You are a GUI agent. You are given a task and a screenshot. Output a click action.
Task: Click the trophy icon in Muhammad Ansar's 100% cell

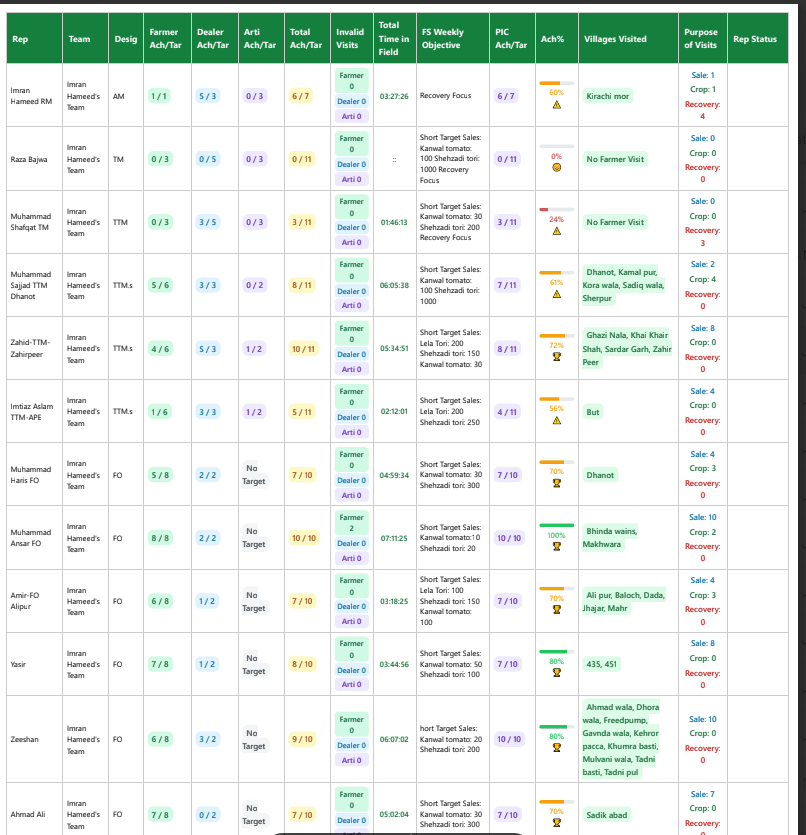coord(555,545)
